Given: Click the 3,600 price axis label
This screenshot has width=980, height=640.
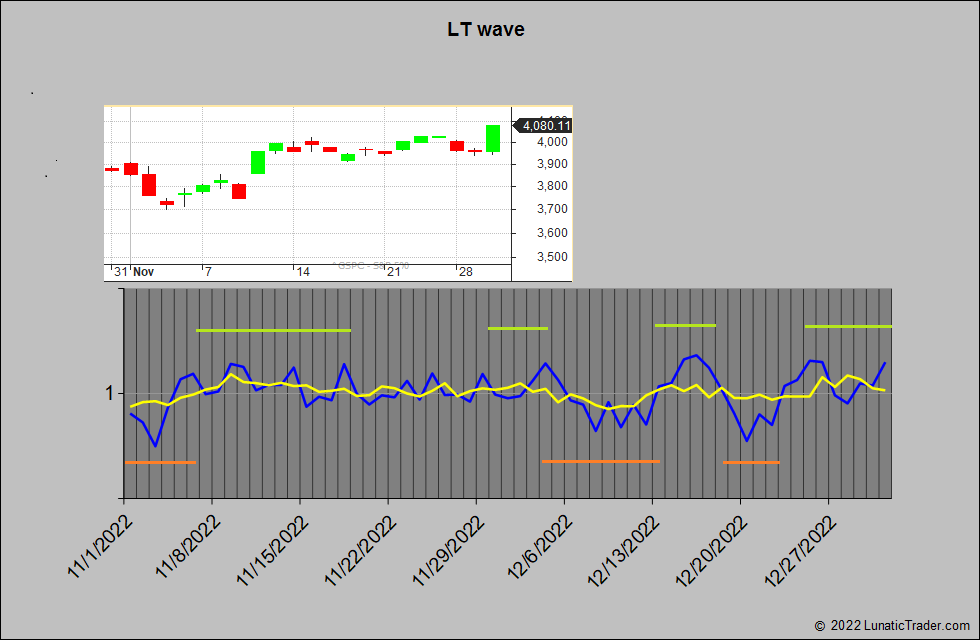Looking at the screenshot, I should pyautogui.click(x=552, y=233).
